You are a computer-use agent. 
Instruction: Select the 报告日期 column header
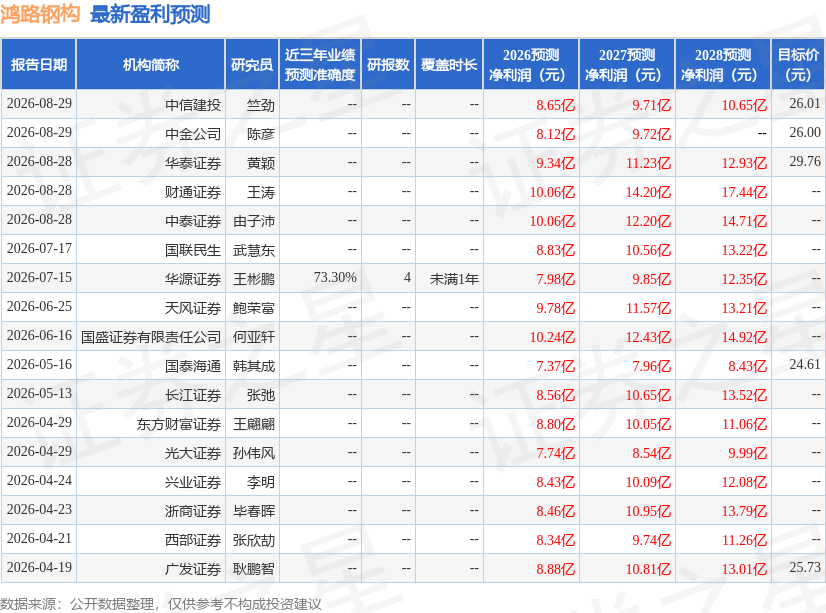coord(38,64)
